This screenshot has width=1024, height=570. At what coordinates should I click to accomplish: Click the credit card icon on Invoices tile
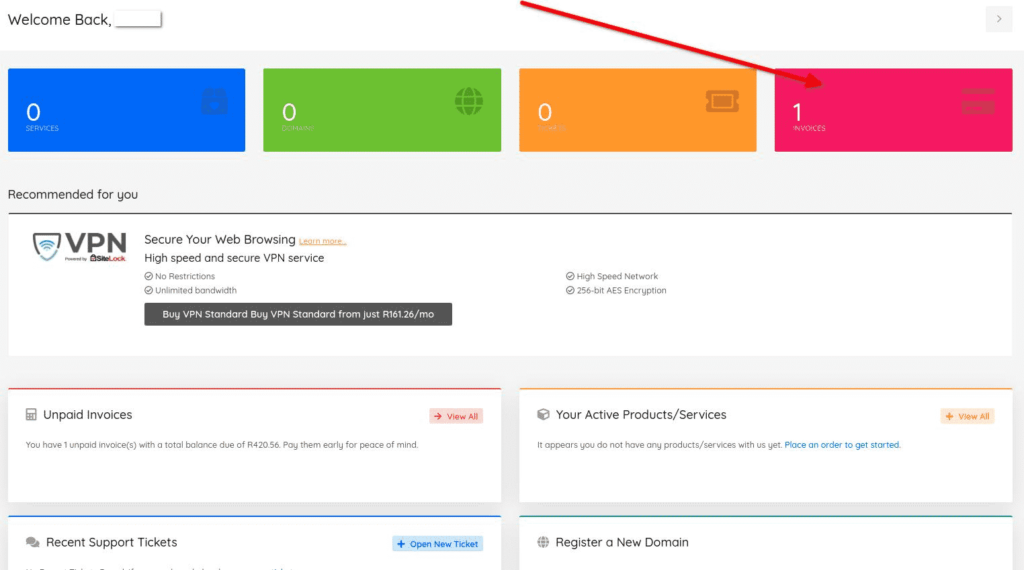pos(978,101)
